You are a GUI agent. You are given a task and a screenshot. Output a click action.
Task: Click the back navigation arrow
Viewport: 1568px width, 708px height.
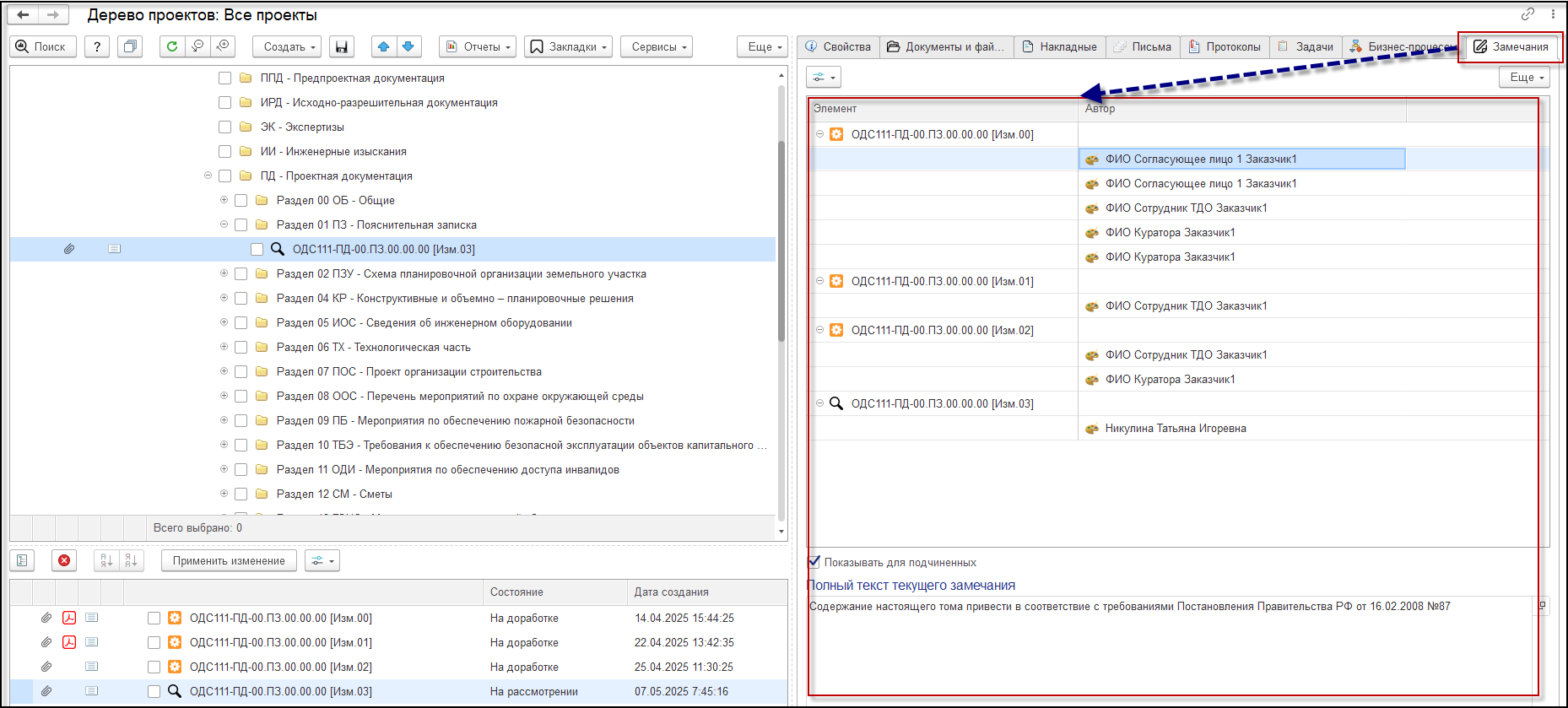pos(23,14)
